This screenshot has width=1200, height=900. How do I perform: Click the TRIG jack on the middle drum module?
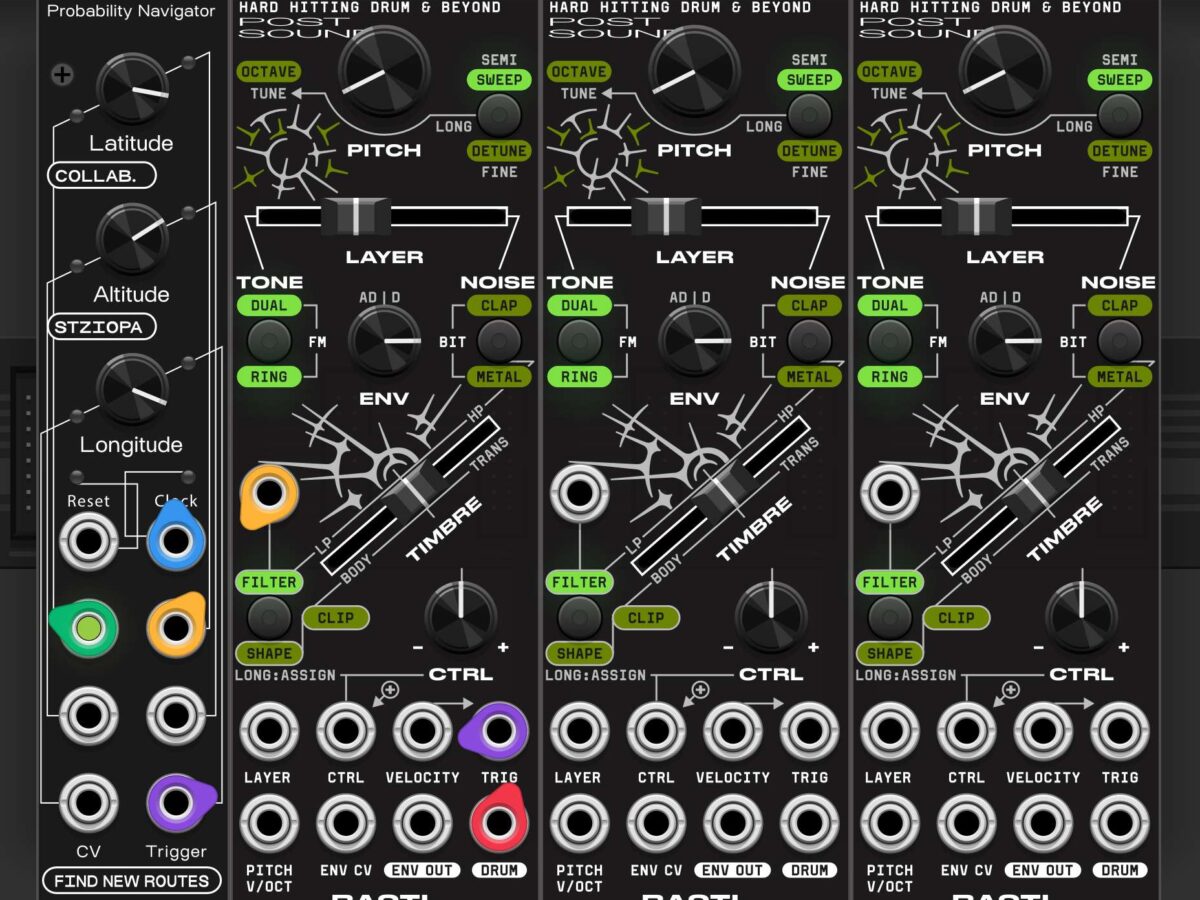pos(809,731)
